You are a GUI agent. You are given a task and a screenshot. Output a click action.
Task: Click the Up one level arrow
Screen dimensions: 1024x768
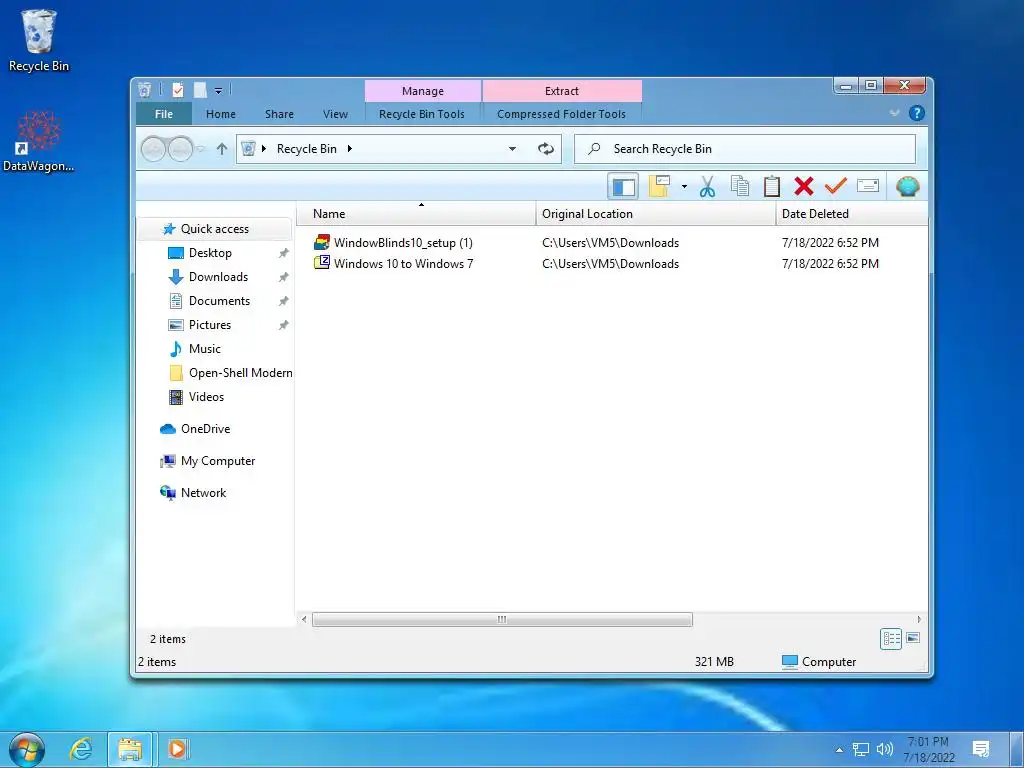(x=222, y=149)
